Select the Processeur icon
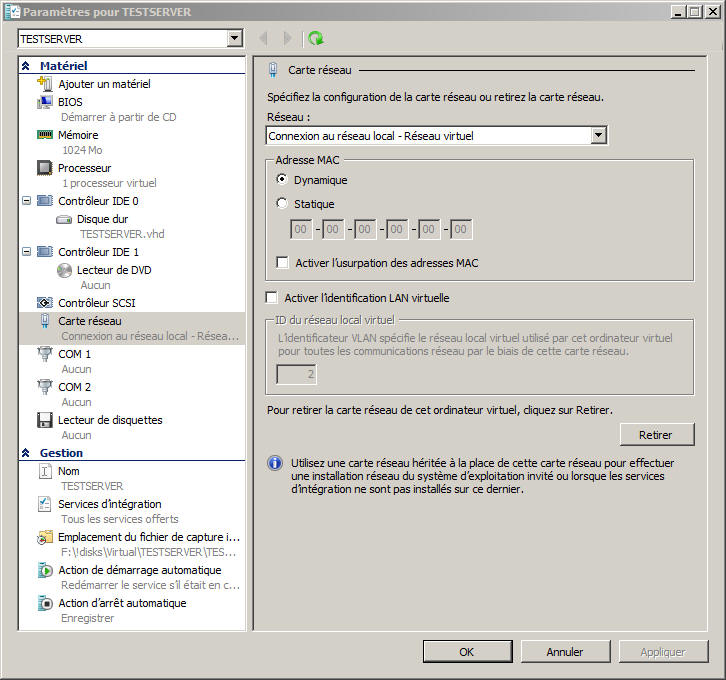The image size is (726, 680). point(44,168)
